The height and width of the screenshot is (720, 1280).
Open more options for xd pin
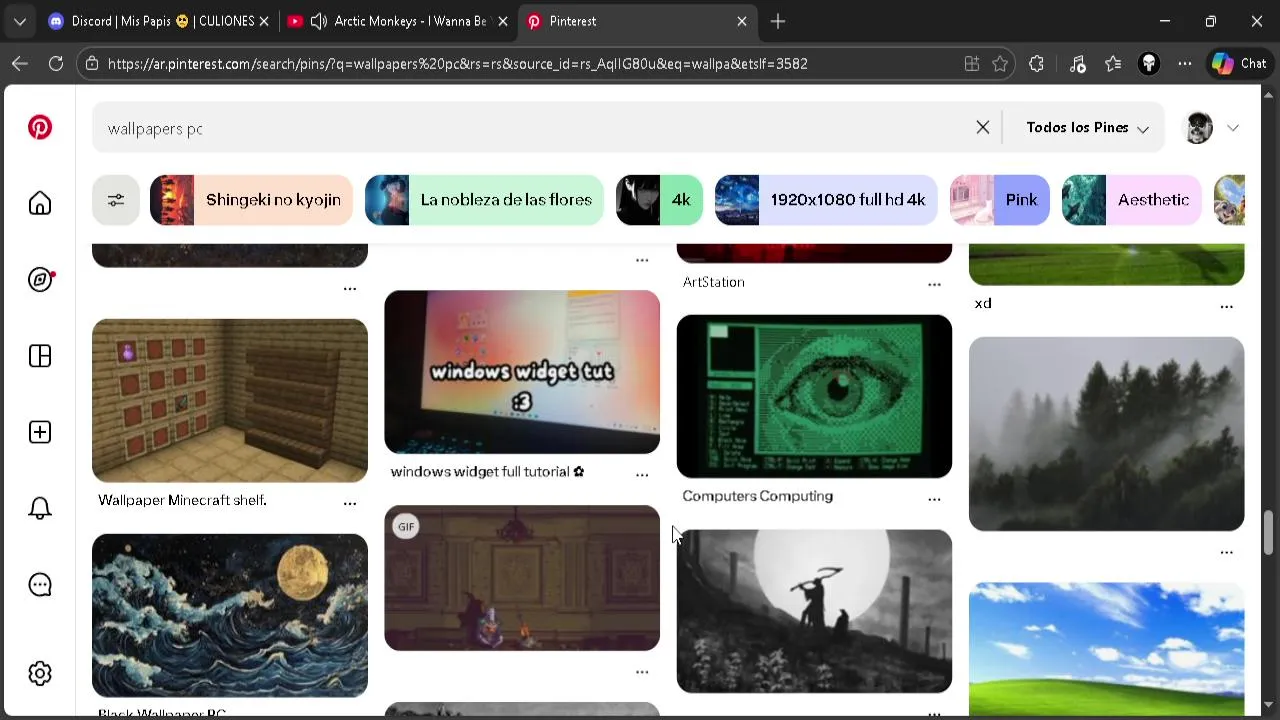pyautogui.click(x=1226, y=306)
